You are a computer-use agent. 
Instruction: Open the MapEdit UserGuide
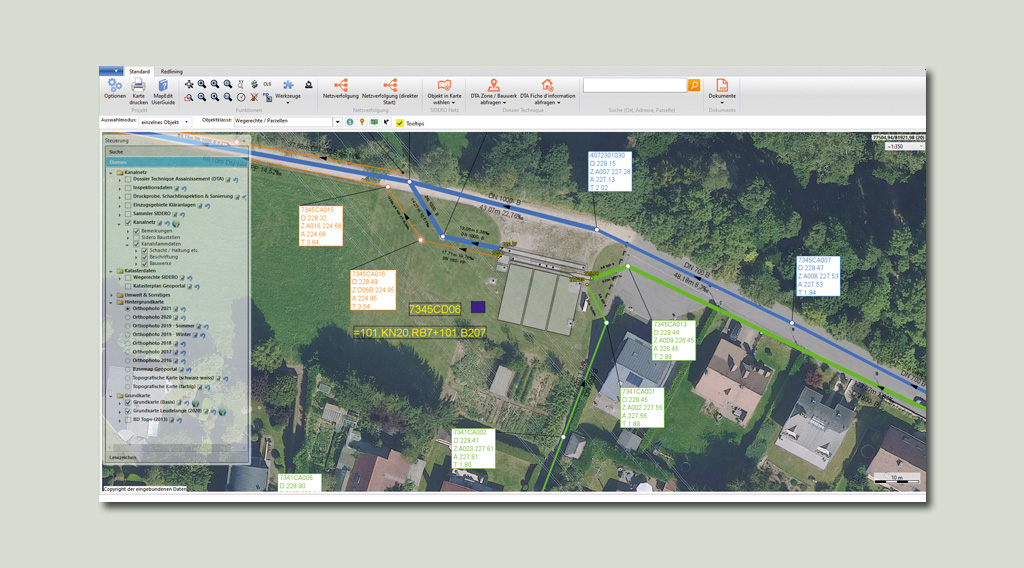[x=163, y=87]
